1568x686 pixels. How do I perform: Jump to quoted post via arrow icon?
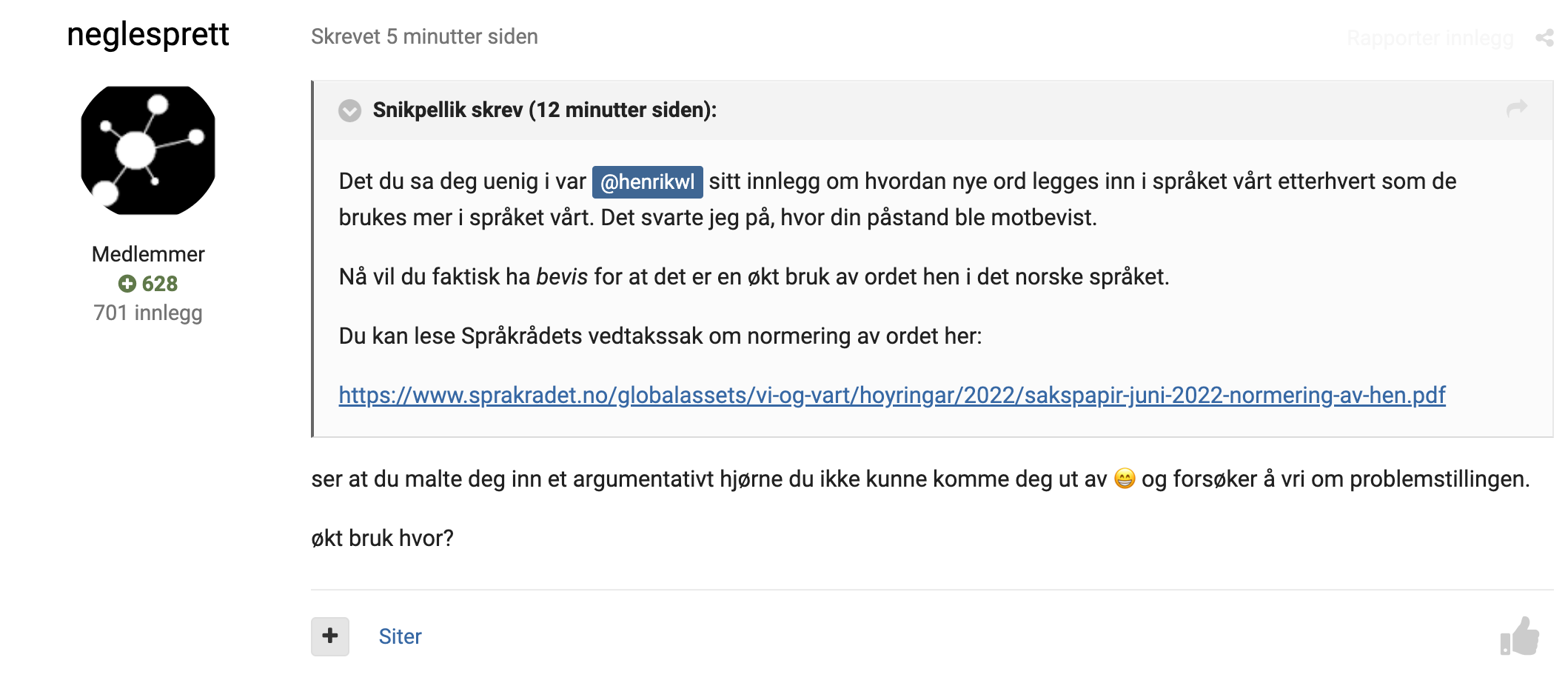1517,108
